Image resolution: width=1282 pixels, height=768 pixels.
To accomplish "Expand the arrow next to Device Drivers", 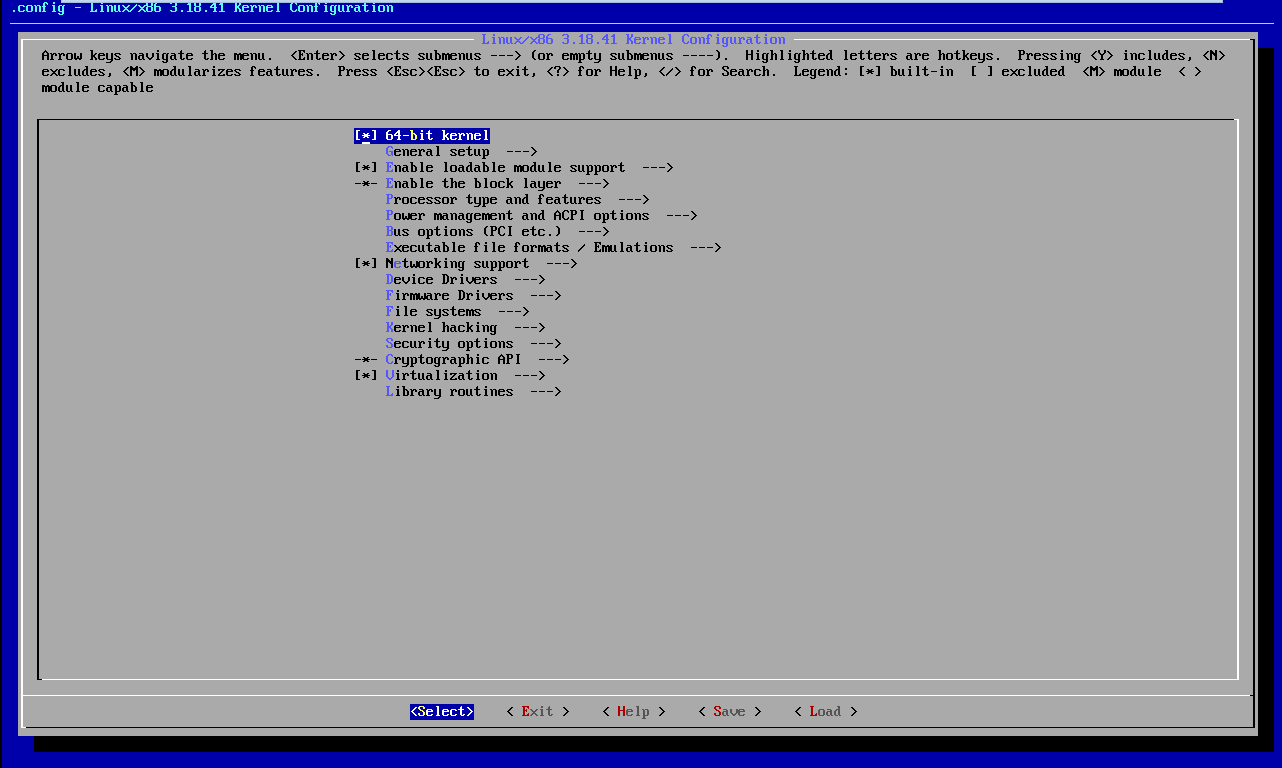I will coord(529,280).
